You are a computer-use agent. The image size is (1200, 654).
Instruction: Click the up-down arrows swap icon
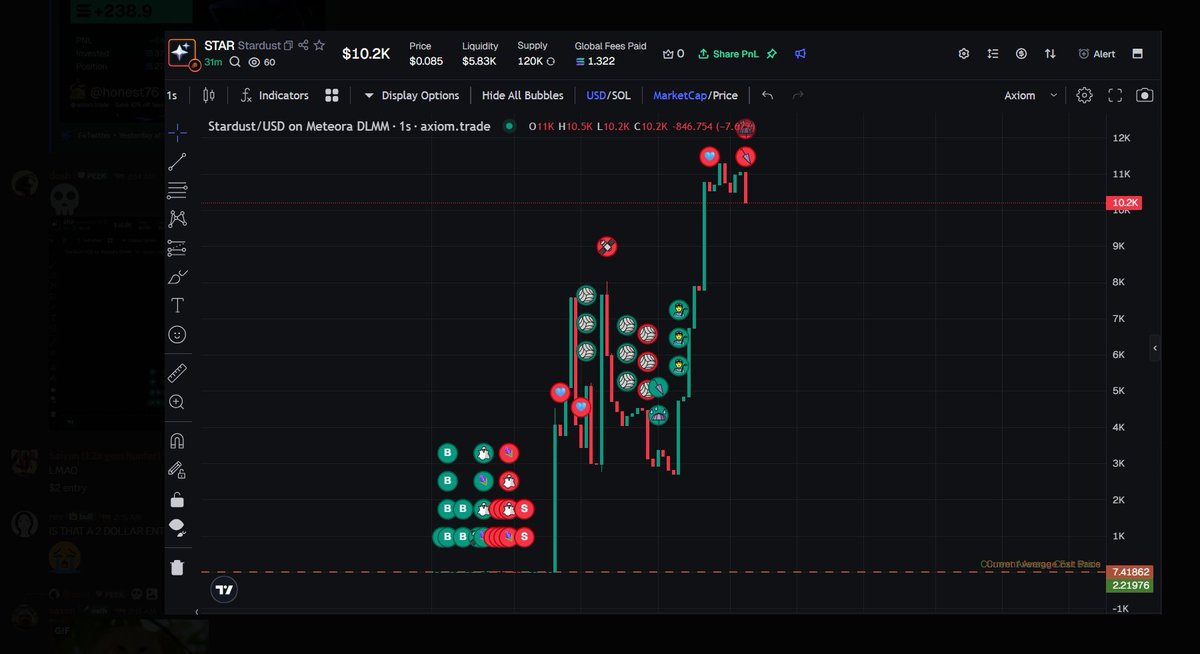[x=1050, y=54]
